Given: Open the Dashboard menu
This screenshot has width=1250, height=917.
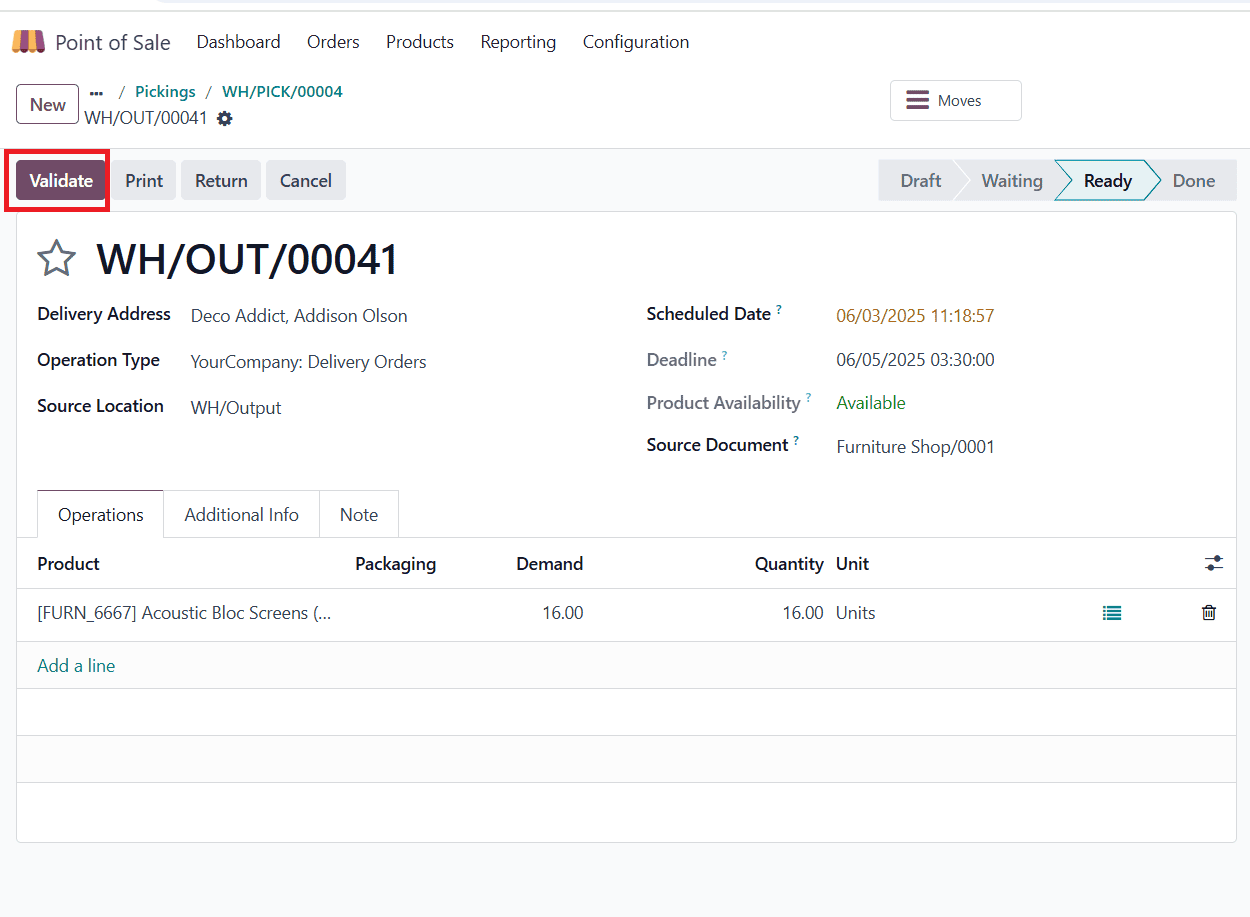Looking at the screenshot, I should click(x=238, y=42).
